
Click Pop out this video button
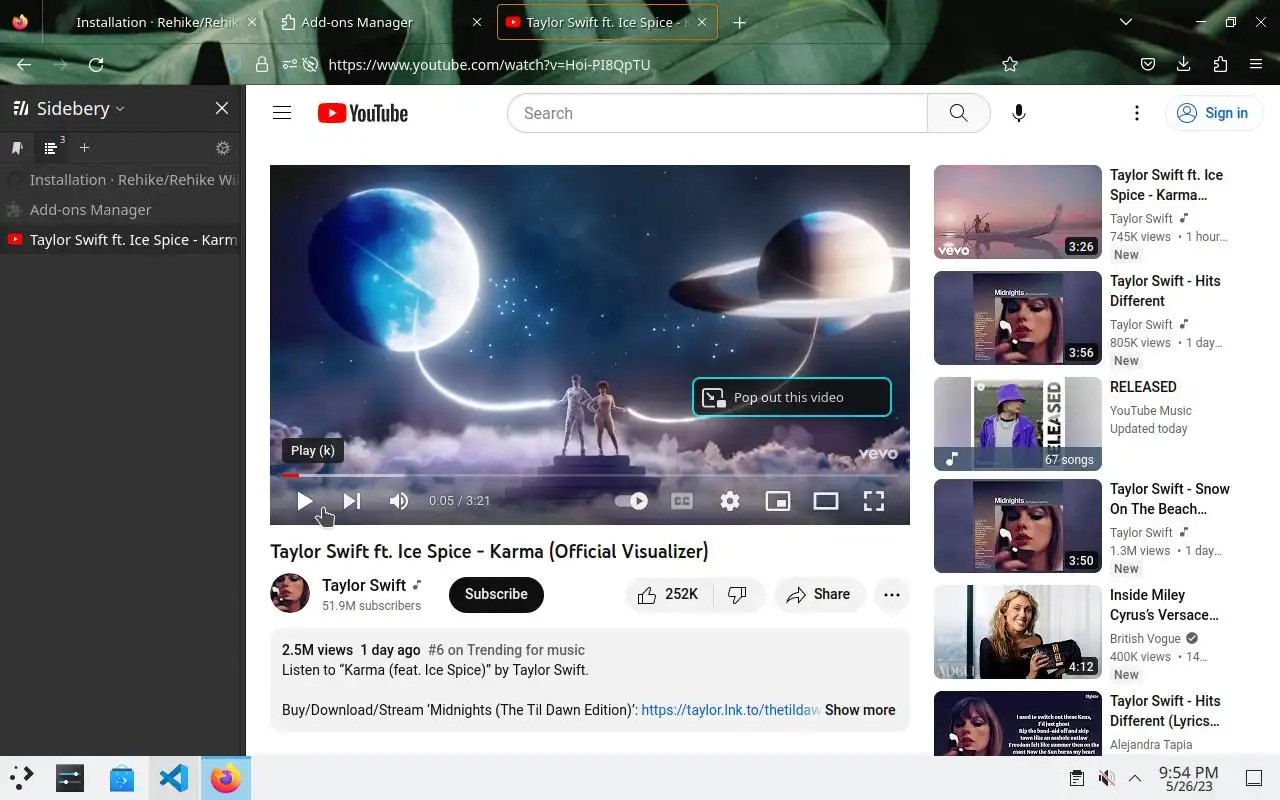(791, 397)
